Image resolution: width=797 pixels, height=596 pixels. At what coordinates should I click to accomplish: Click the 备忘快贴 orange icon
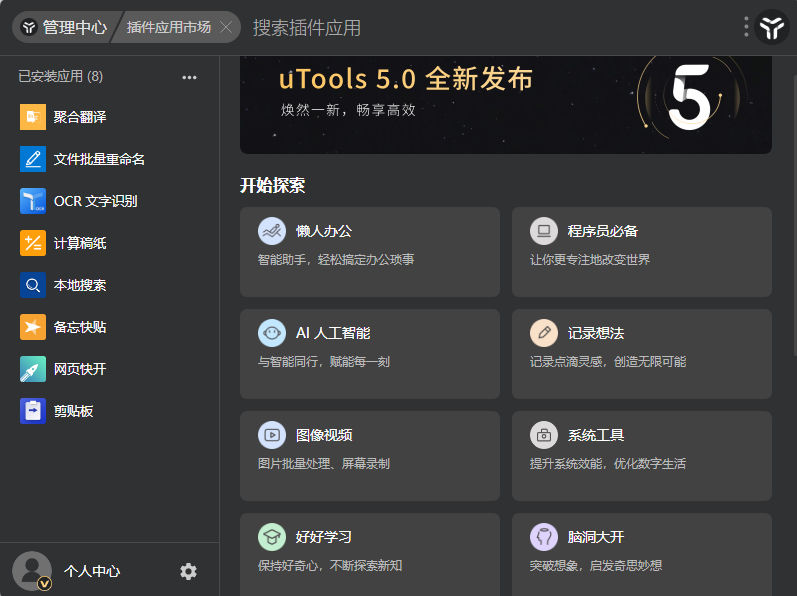click(x=33, y=327)
